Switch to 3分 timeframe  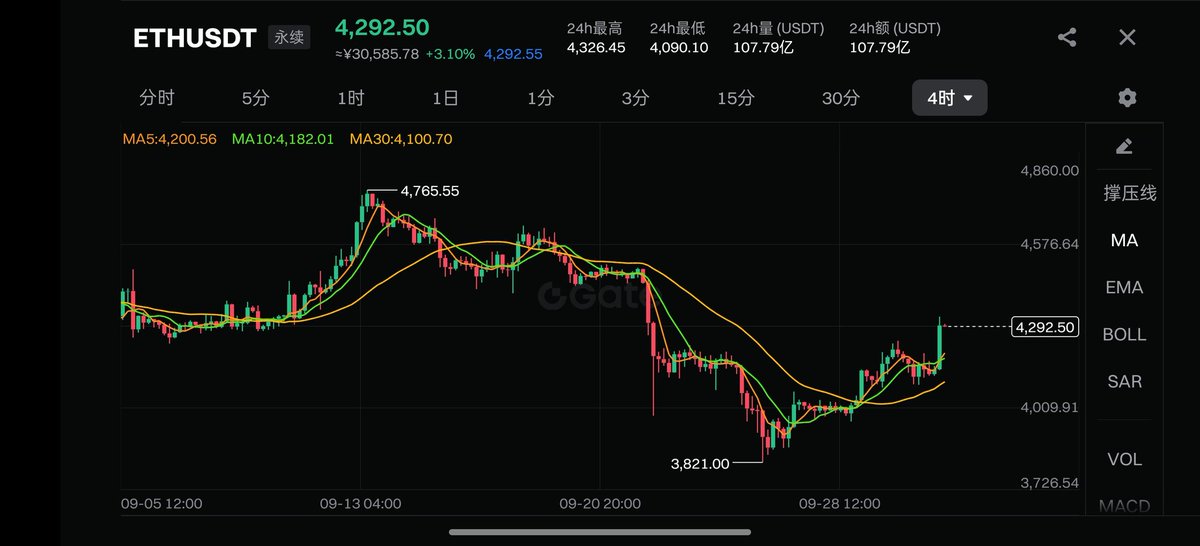pos(635,98)
